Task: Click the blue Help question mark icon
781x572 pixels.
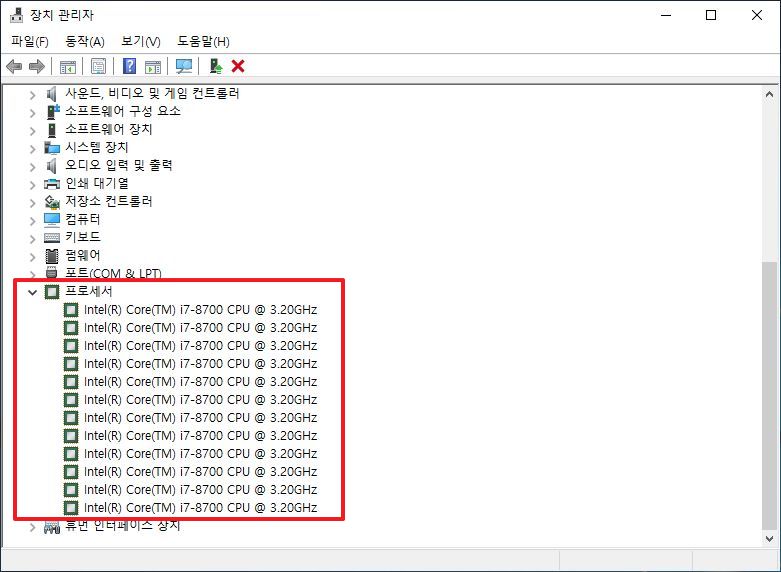Action: (x=130, y=66)
